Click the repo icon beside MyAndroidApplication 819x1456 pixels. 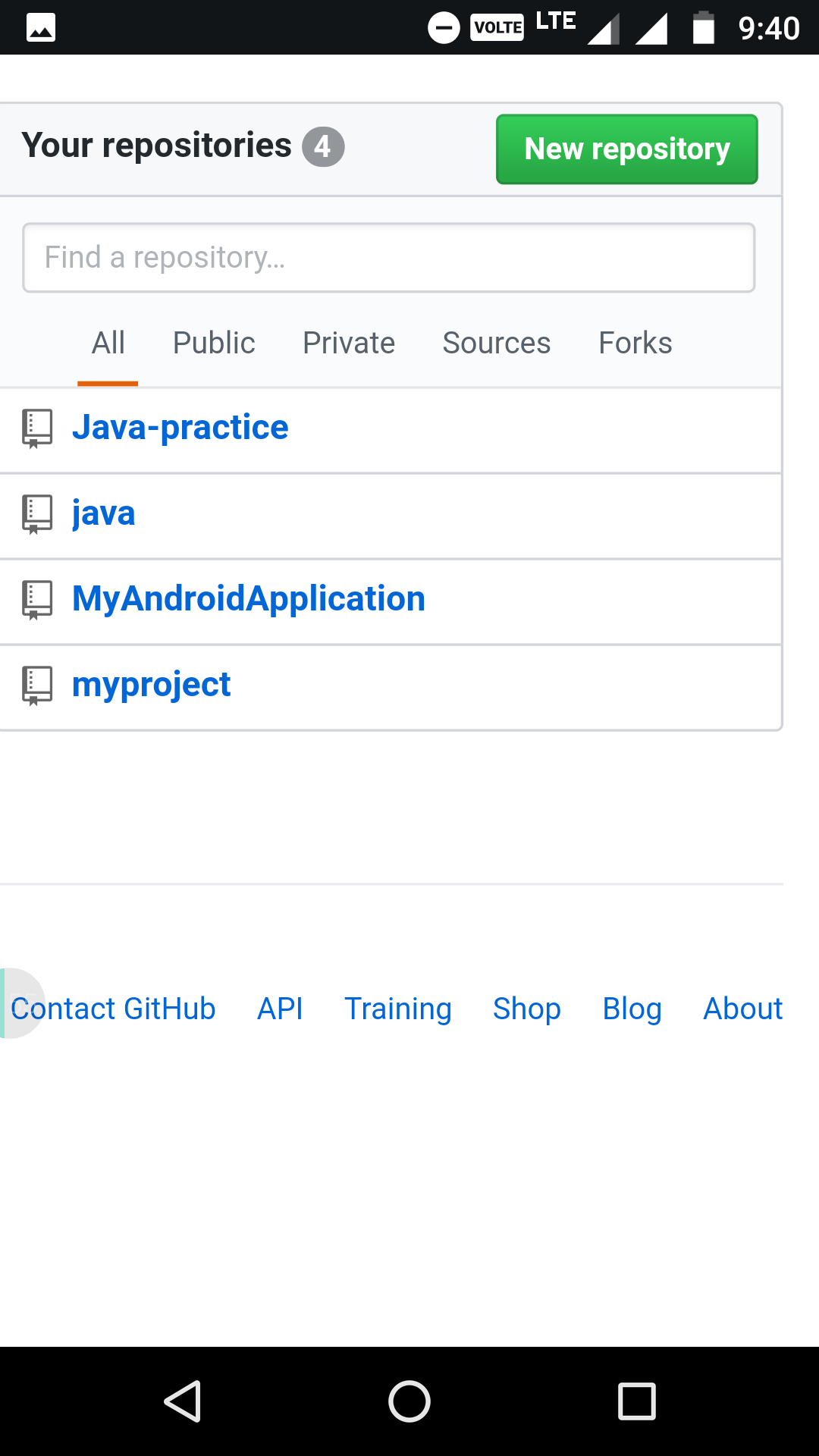(36, 600)
